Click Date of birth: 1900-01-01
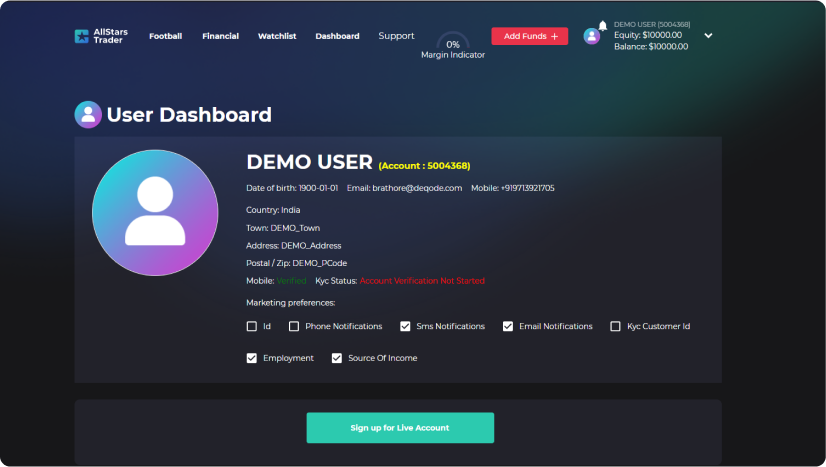The height and width of the screenshot is (467, 826). click(x=292, y=188)
